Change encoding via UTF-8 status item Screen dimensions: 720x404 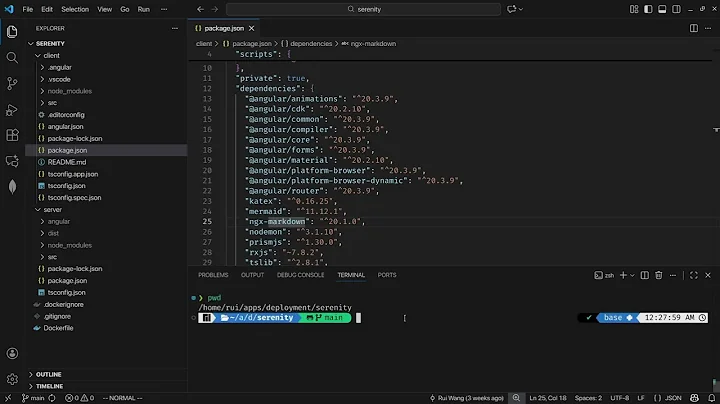pyautogui.click(x=619, y=398)
